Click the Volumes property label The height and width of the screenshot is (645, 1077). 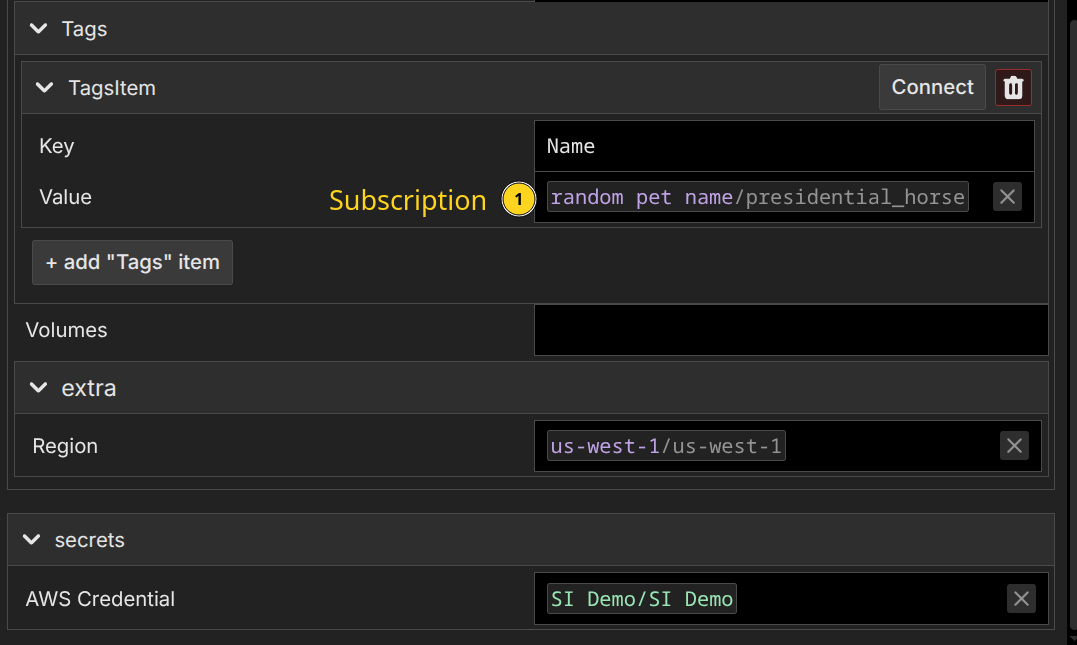tap(66, 330)
